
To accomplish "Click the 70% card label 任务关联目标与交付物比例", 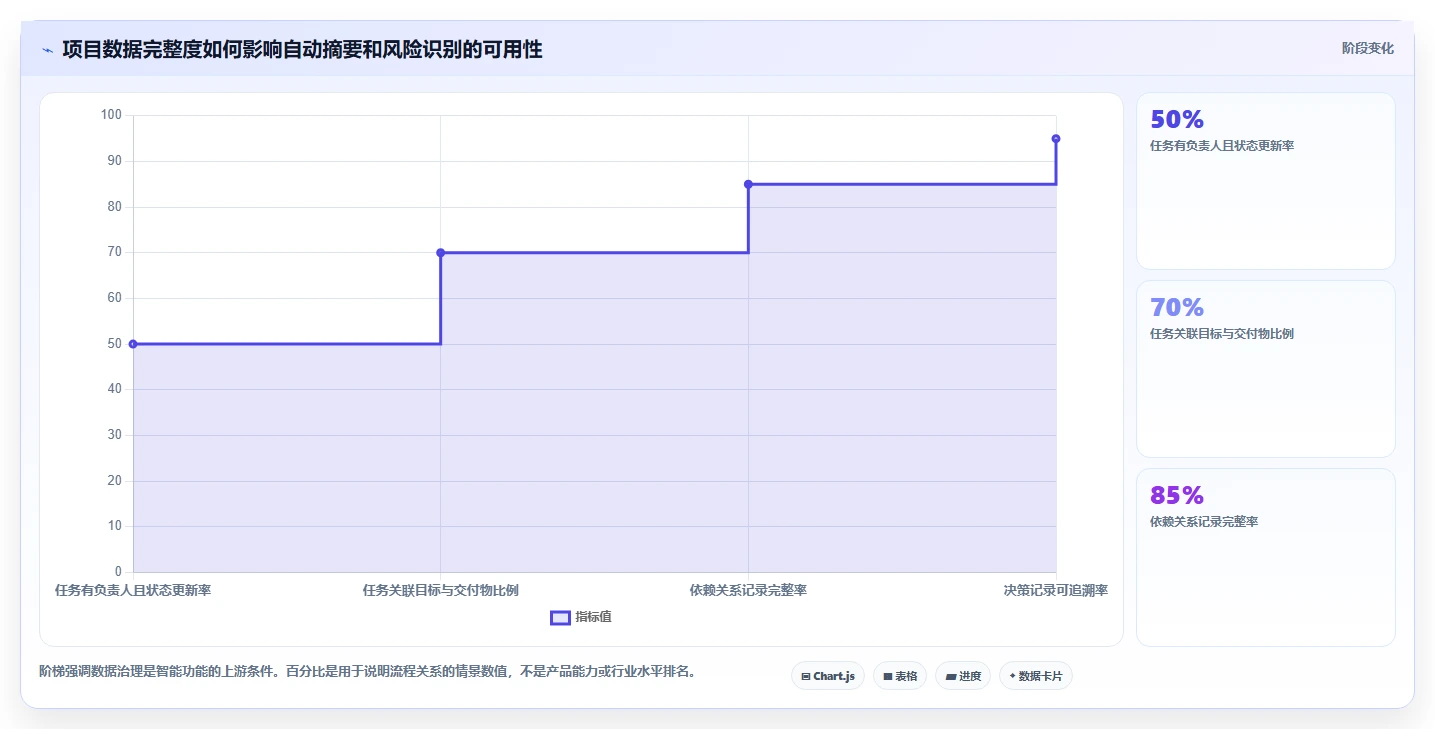I will [1222, 334].
